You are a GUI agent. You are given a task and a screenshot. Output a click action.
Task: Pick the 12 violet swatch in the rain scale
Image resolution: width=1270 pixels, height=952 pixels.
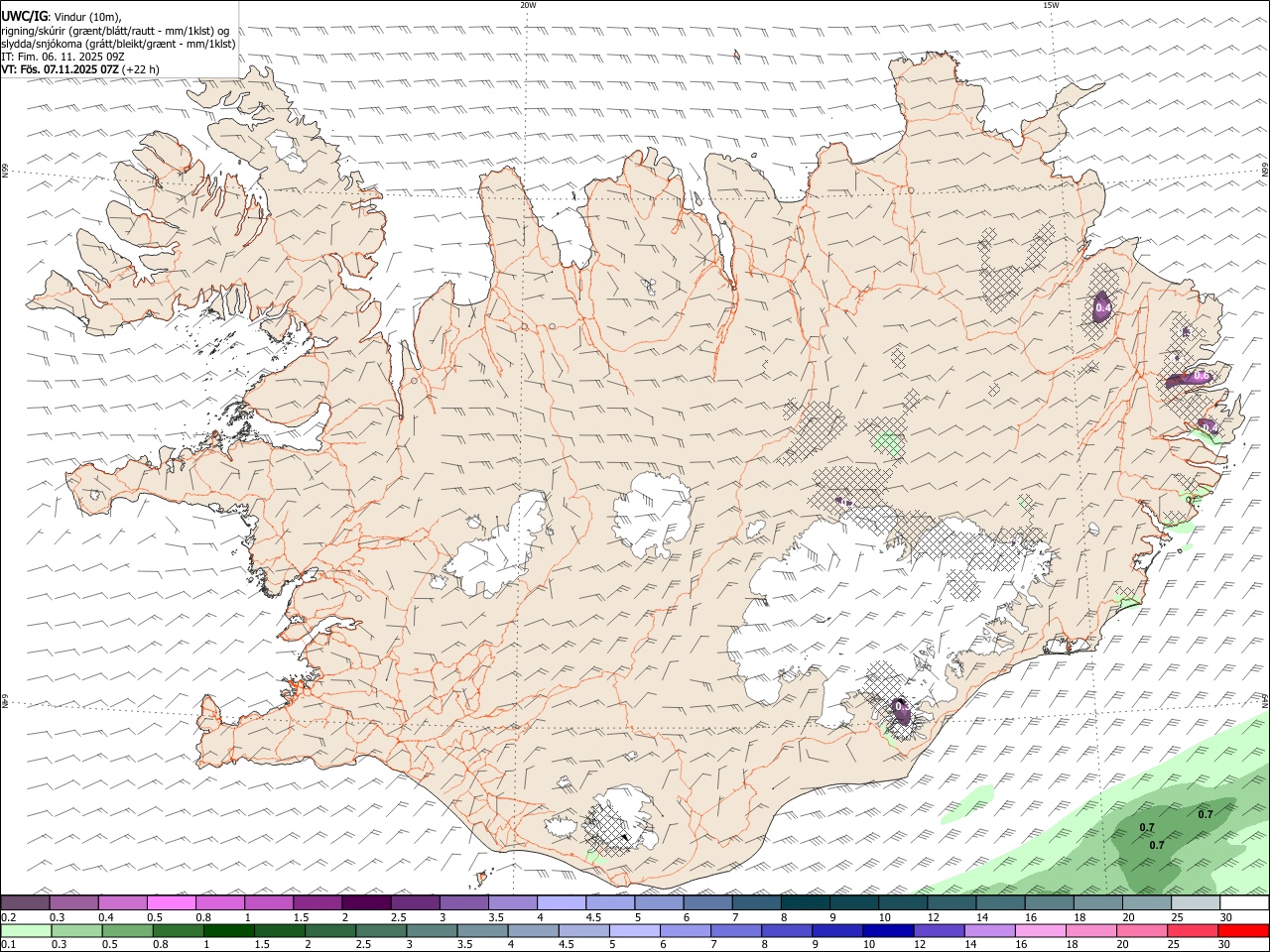click(940, 931)
